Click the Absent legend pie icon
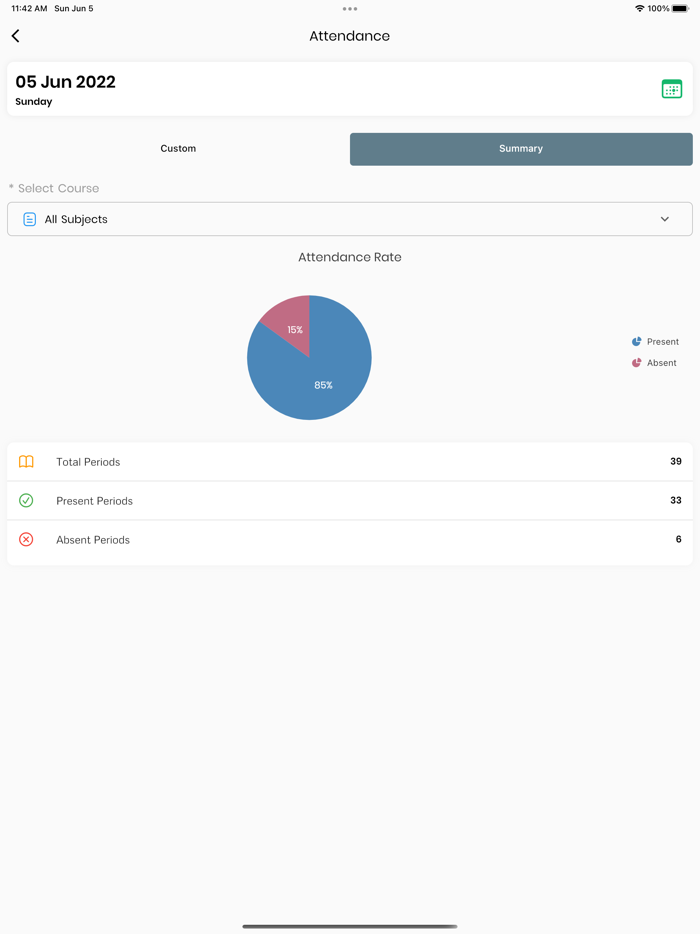This screenshot has width=700, height=934. click(x=636, y=363)
